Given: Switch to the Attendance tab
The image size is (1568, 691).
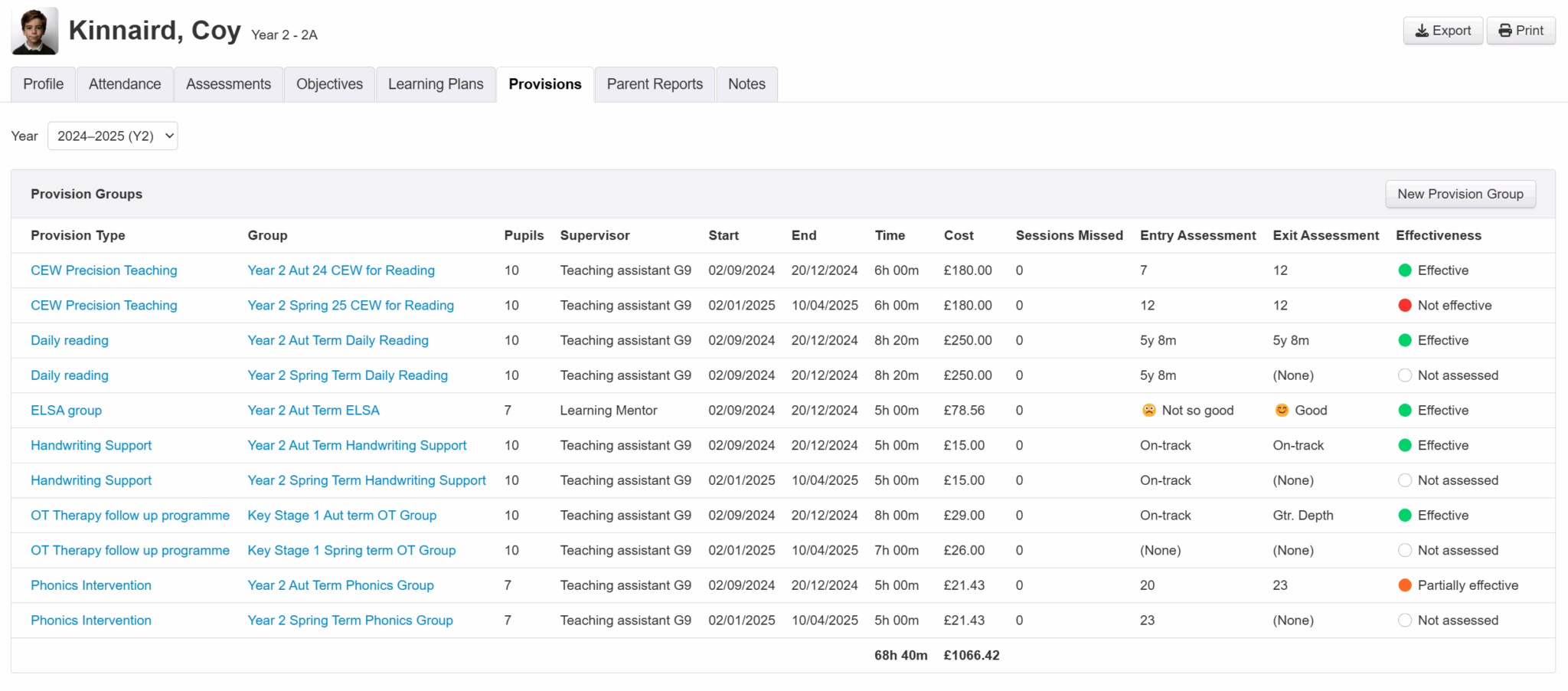Looking at the screenshot, I should pyautogui.click(x=125, y=84).
